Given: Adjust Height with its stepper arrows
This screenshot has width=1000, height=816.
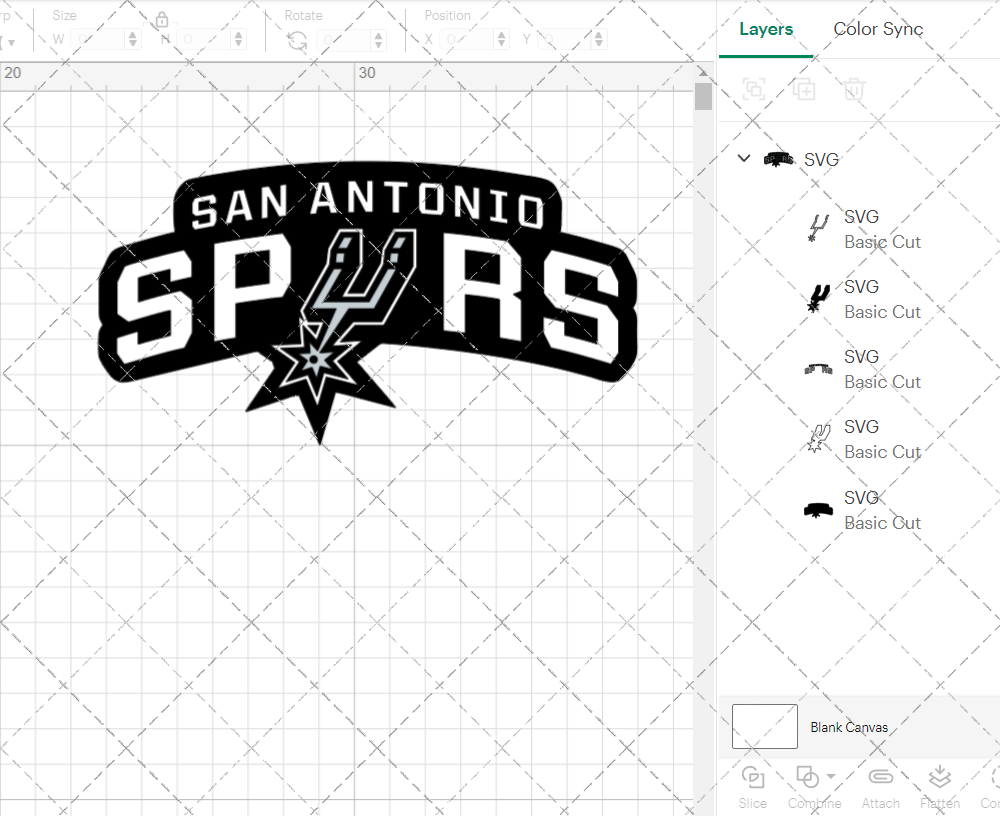Looking at the screenshot, I should point(239,40).
